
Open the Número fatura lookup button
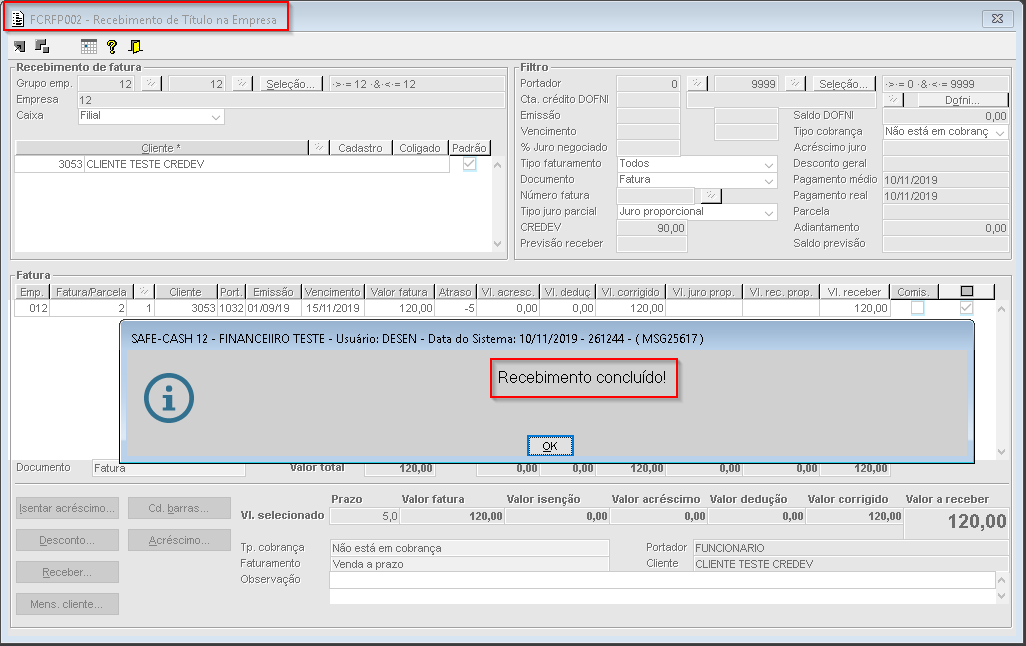tap(711, 195)
